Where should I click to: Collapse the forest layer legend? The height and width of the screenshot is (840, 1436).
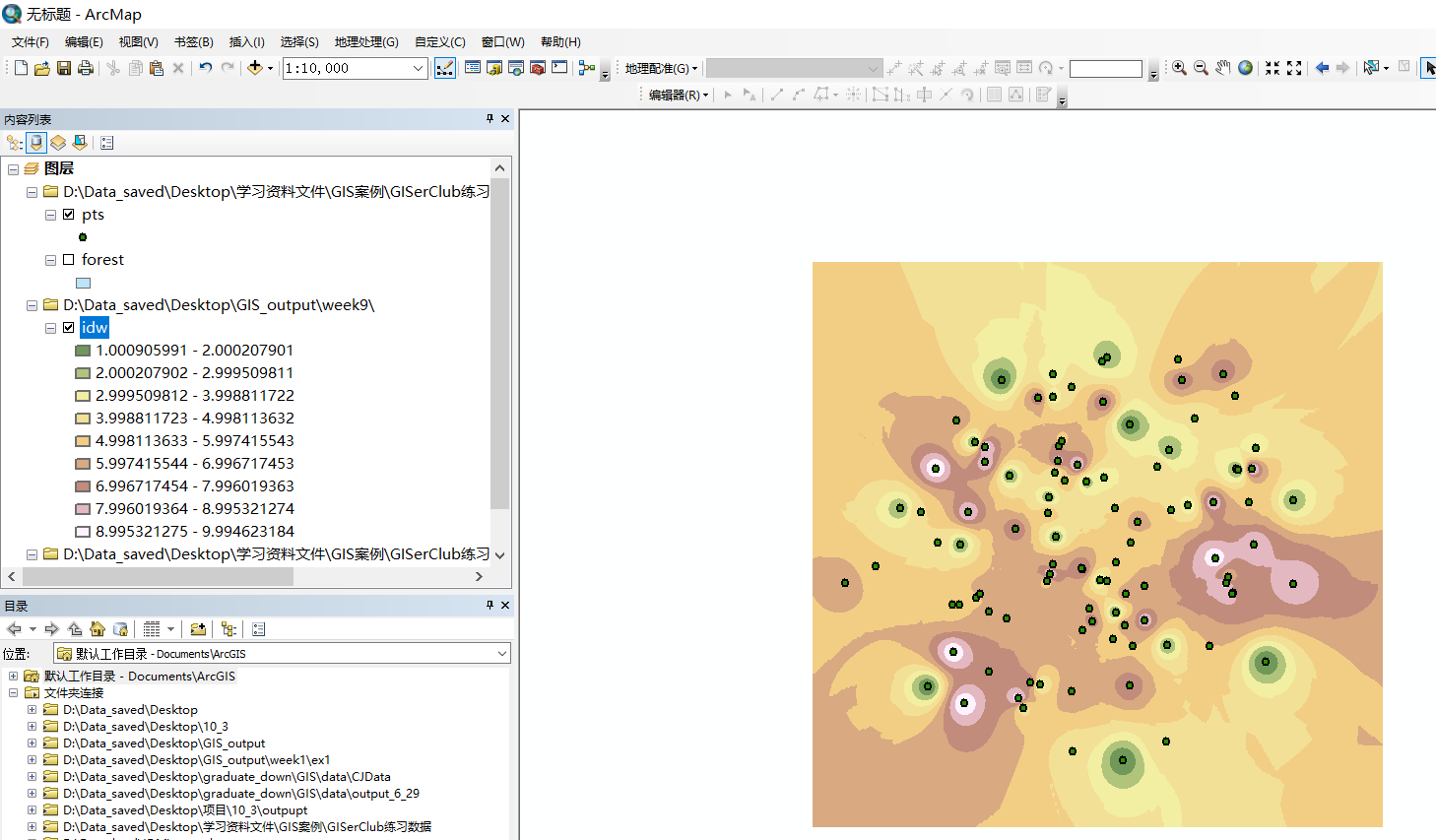click(x=50, y=260)
